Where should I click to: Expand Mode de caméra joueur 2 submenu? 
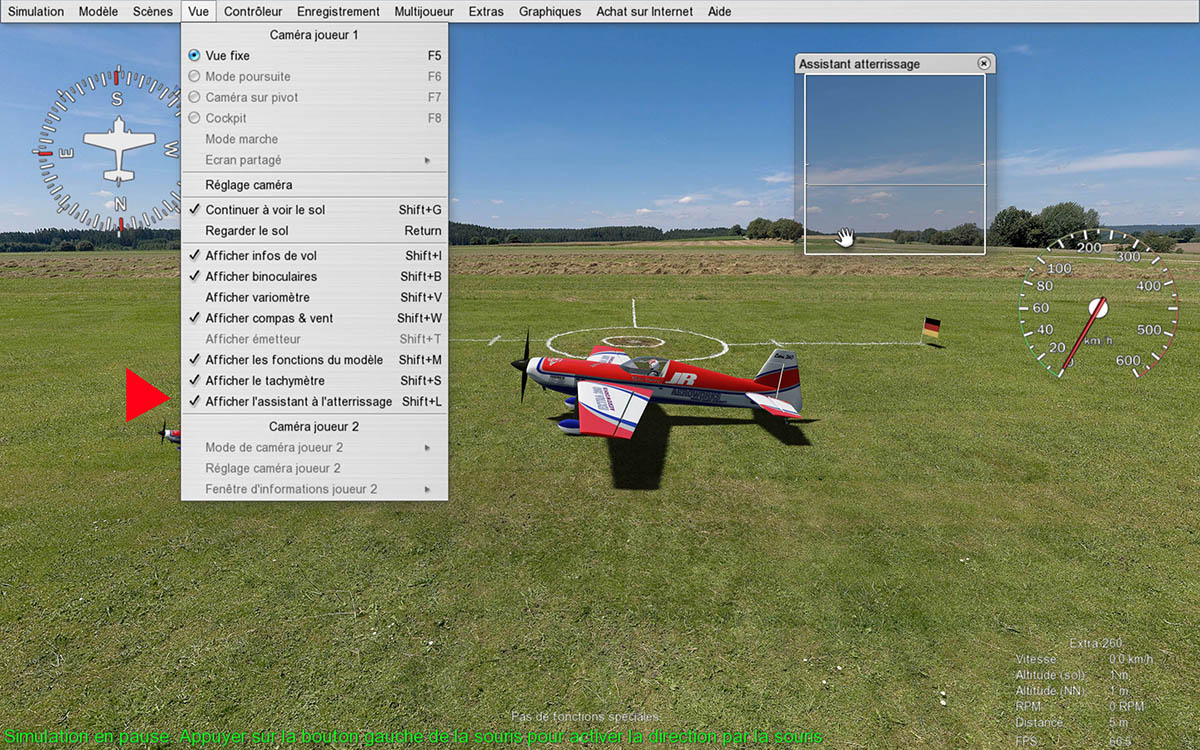(x=427, y=448)
